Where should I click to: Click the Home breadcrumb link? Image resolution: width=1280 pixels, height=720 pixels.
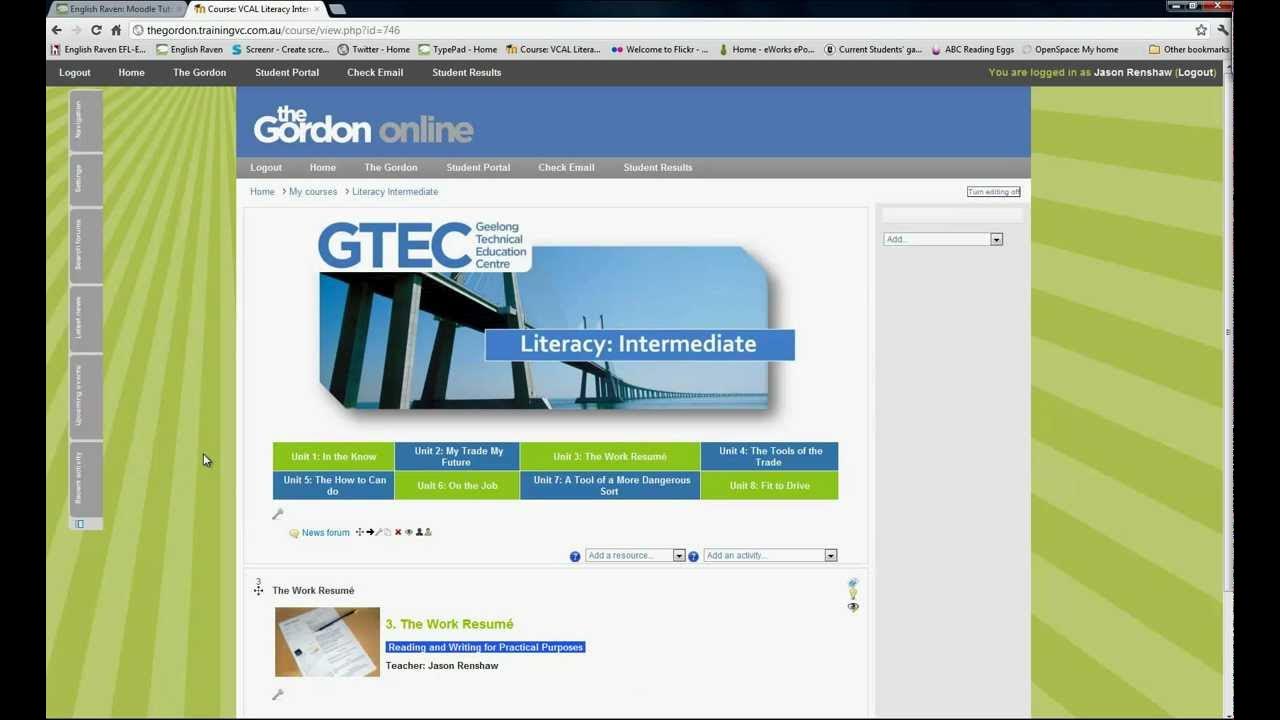click(262, 192)
